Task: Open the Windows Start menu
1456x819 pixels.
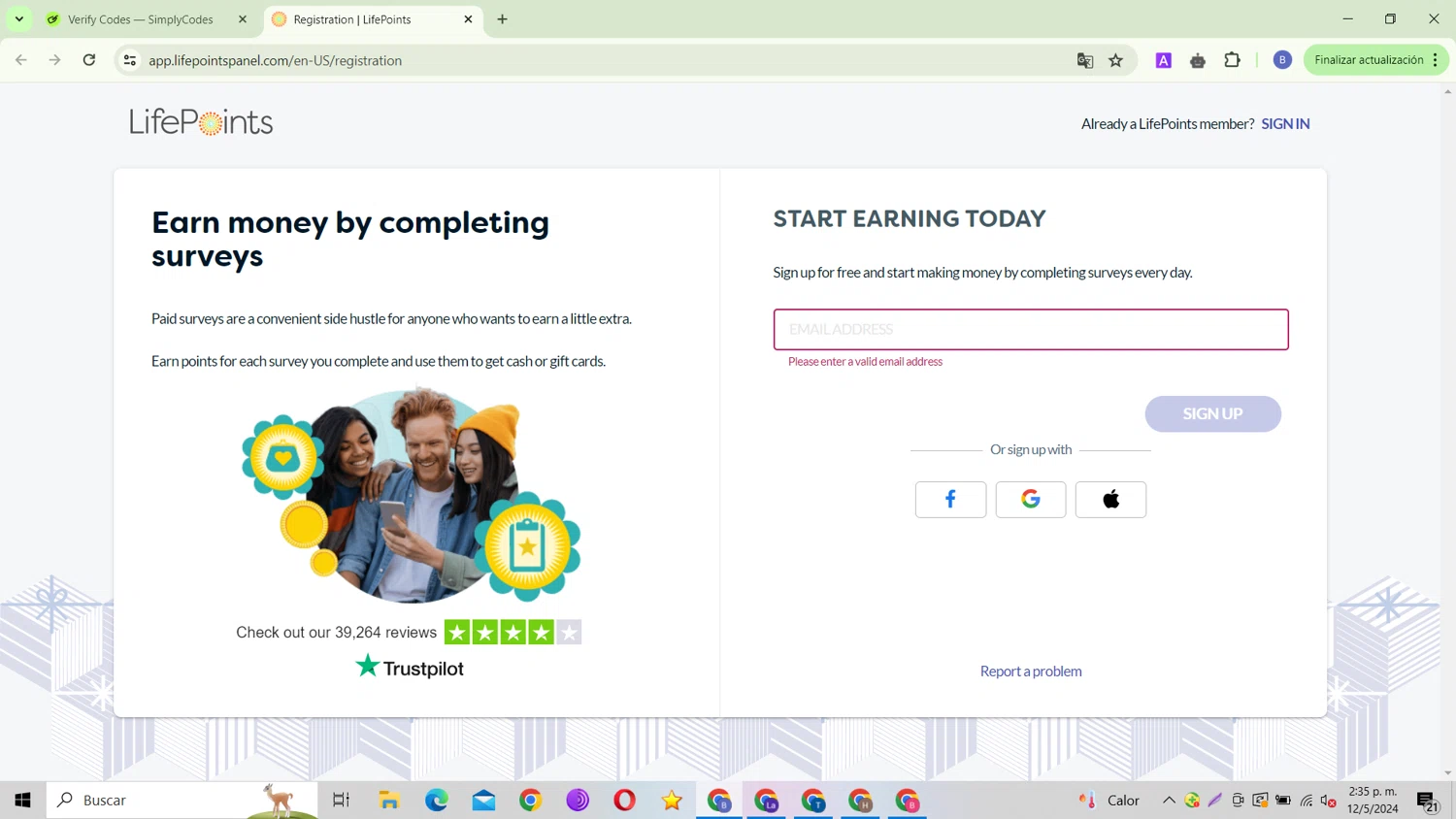Action: [x=23, y=801]
